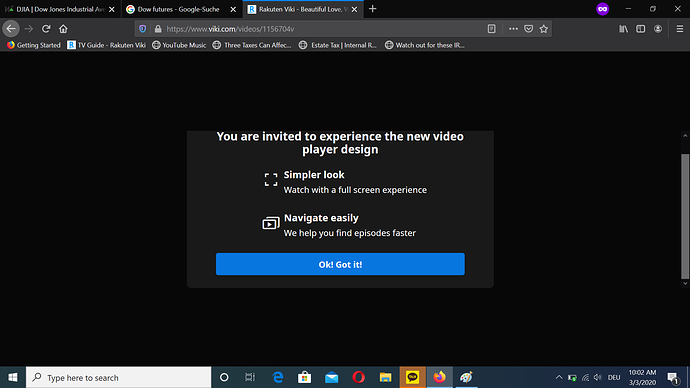Launch Opera browser from taskbar

pyautogui.click(x=359, y=377)
